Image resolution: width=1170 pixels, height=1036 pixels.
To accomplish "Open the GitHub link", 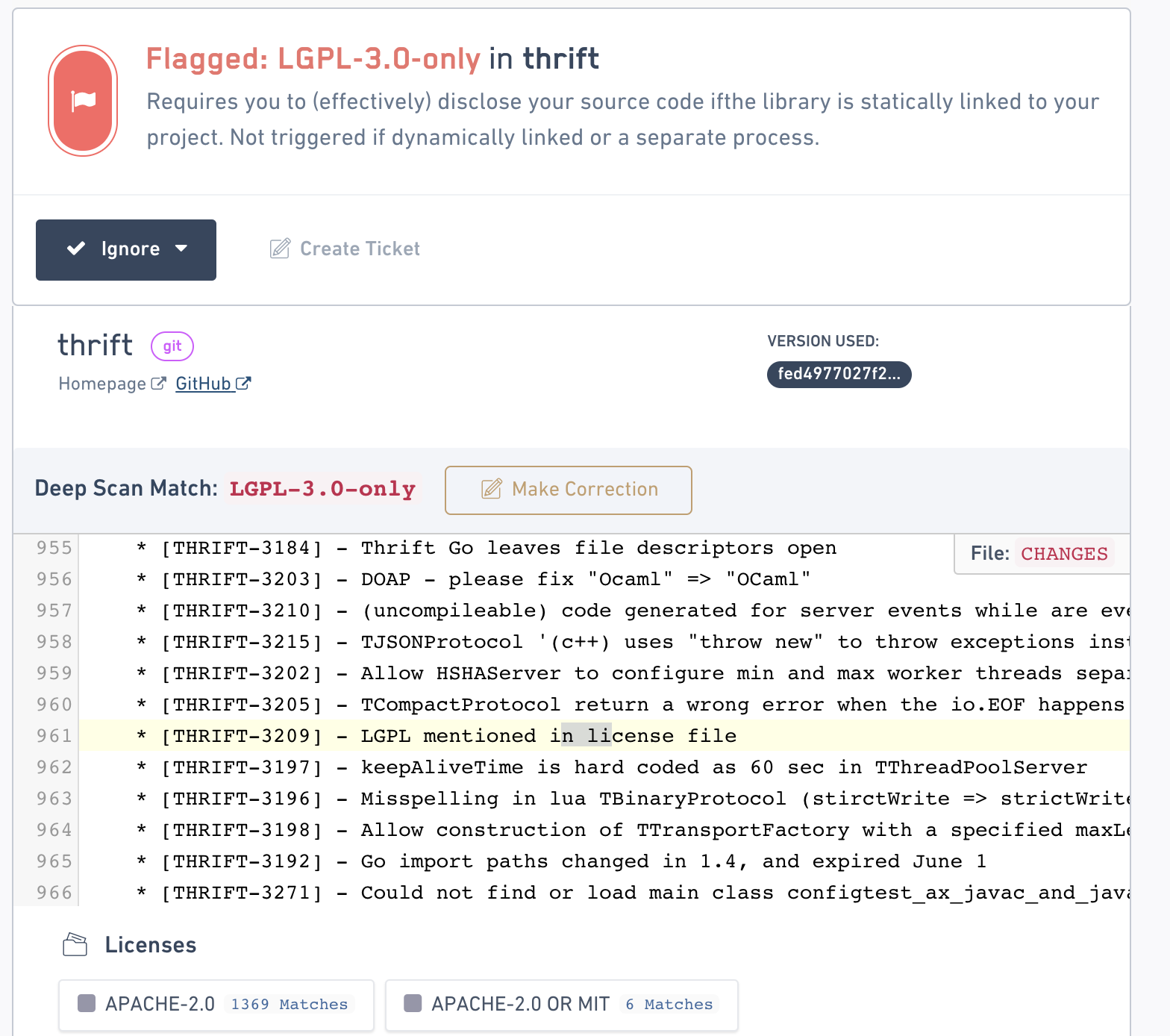I will tap(202, 383).
